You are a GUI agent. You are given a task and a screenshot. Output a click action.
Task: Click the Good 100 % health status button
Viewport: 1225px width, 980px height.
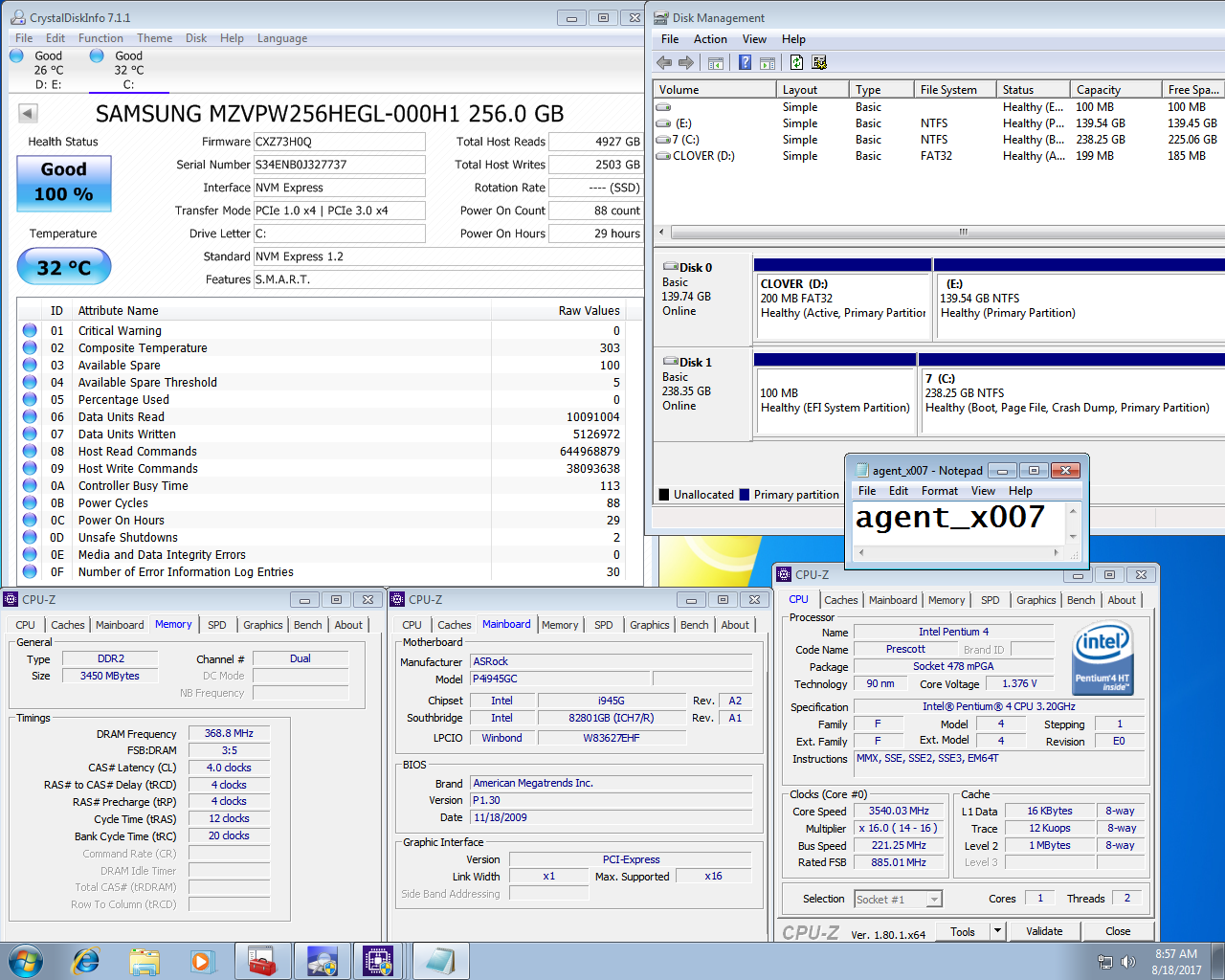[64, 183]
